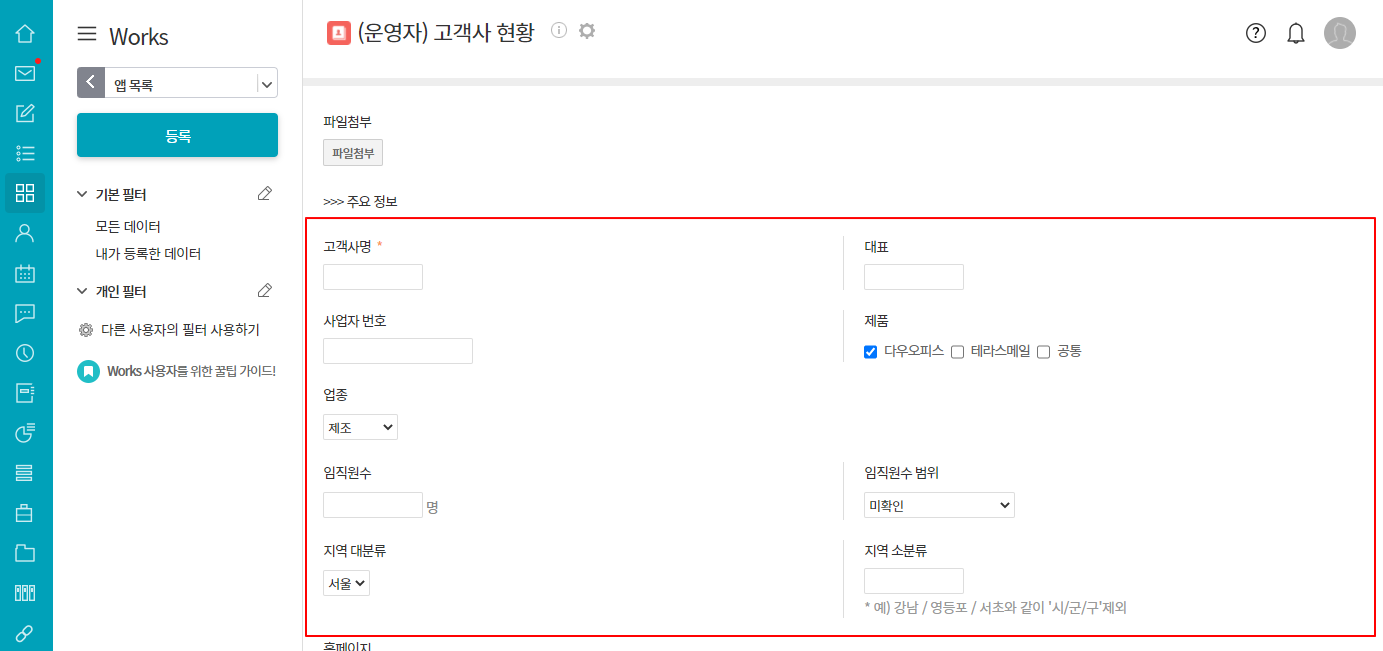1383x651 pixels.
Task: Open the help question mark icon
Action: click(1256, 33)
